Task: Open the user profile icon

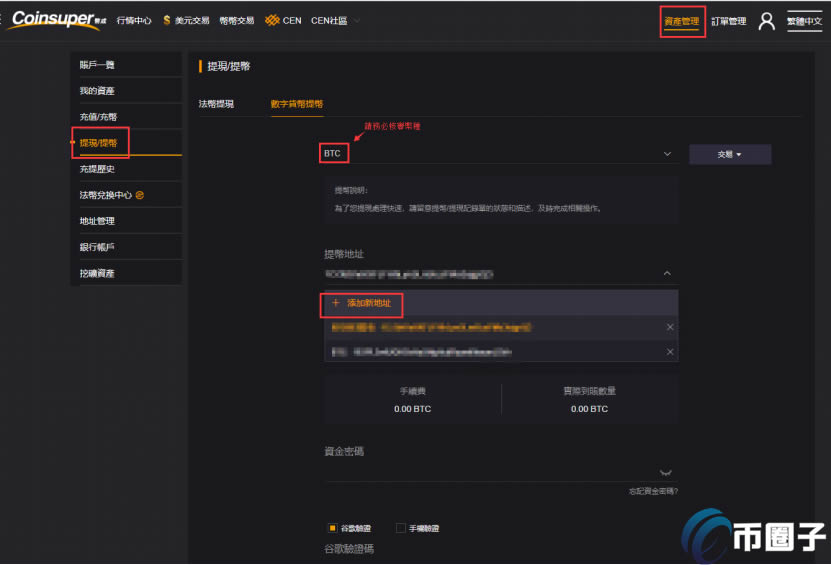Action: 766,21
